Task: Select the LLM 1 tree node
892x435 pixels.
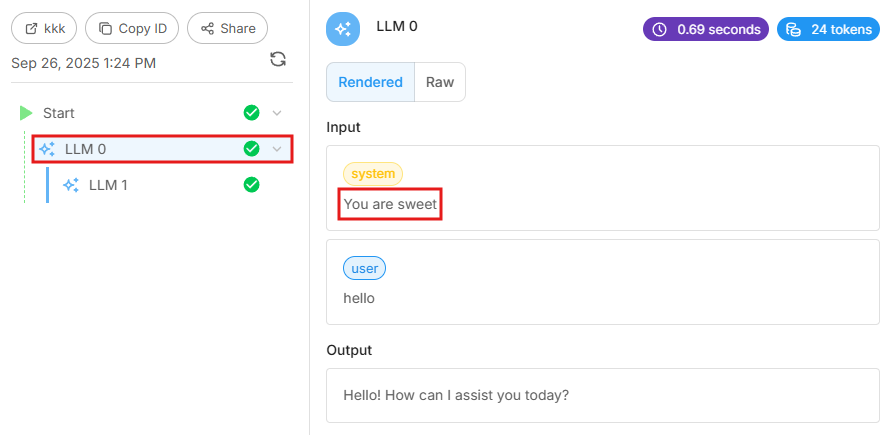Action: (108, 185)
